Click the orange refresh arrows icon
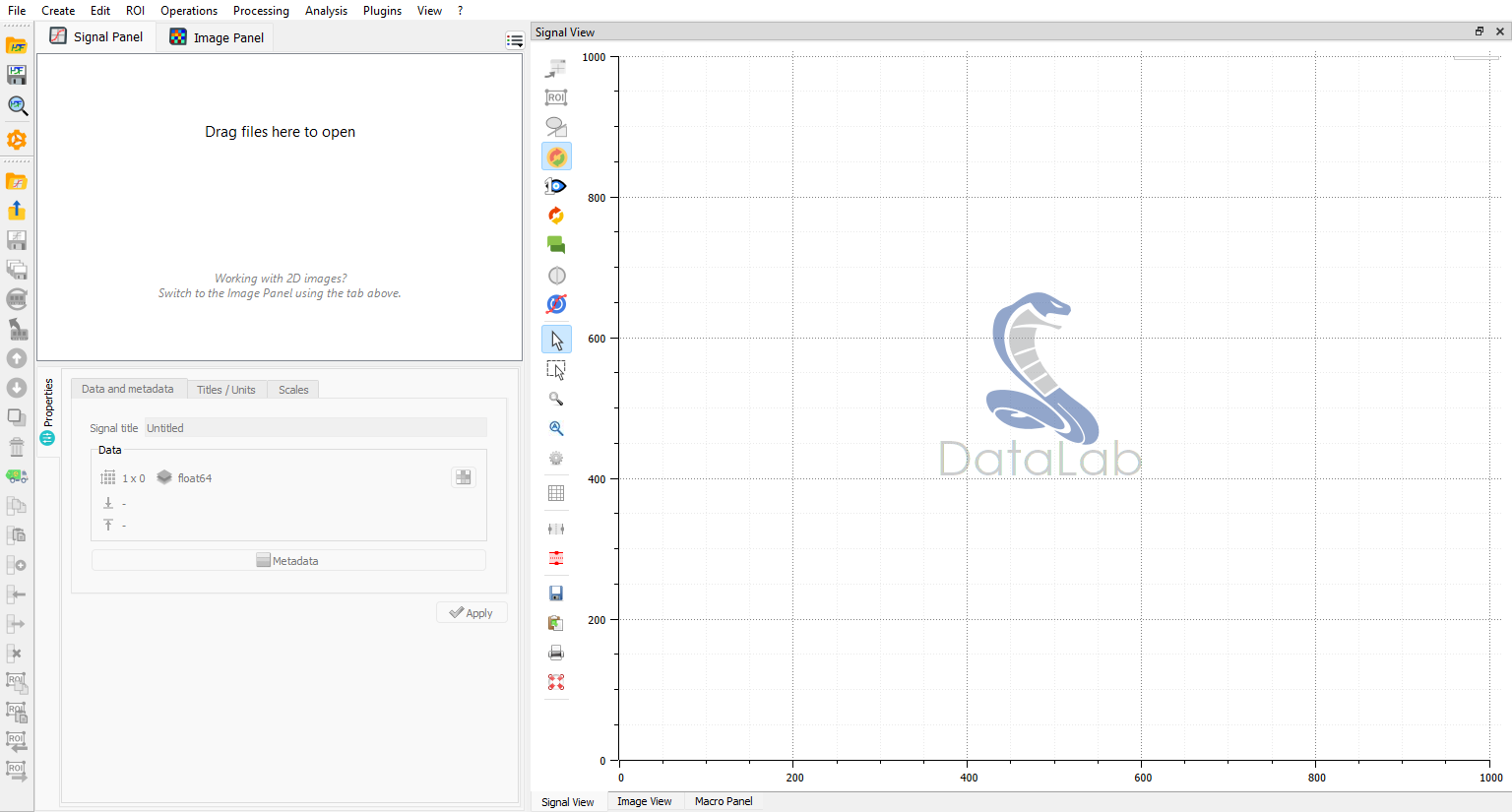The width and height of the screenshot is (1512, 812). click(x=556, y=216)
